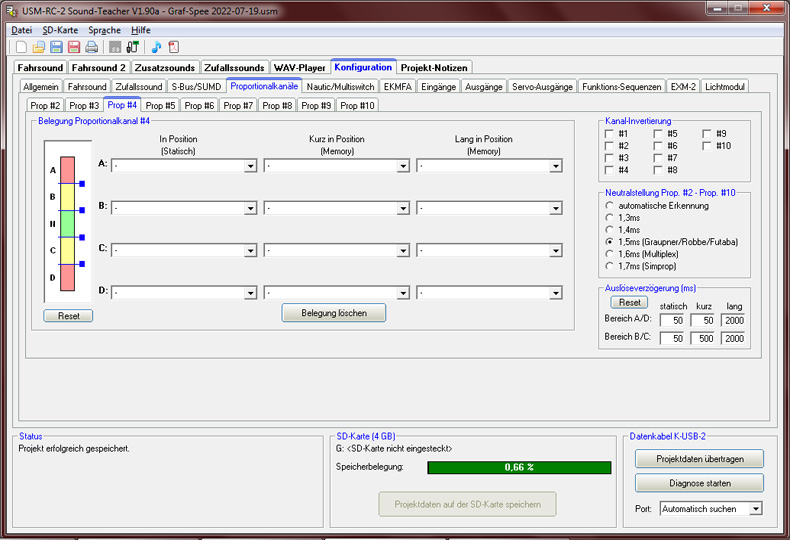Click the blue handle between zones A and B

click(x=82, y=185)
